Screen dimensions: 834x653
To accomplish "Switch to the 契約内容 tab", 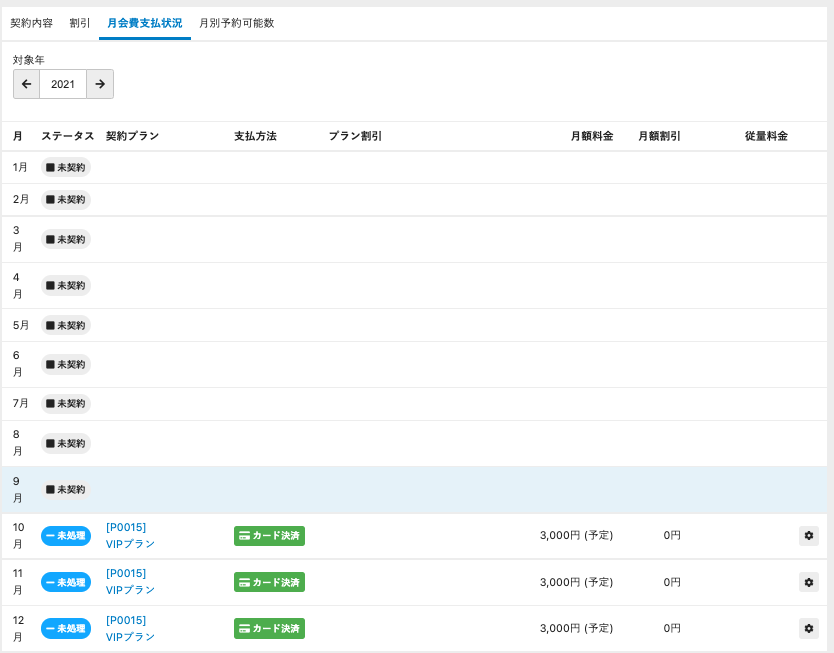I will [32, 22].
